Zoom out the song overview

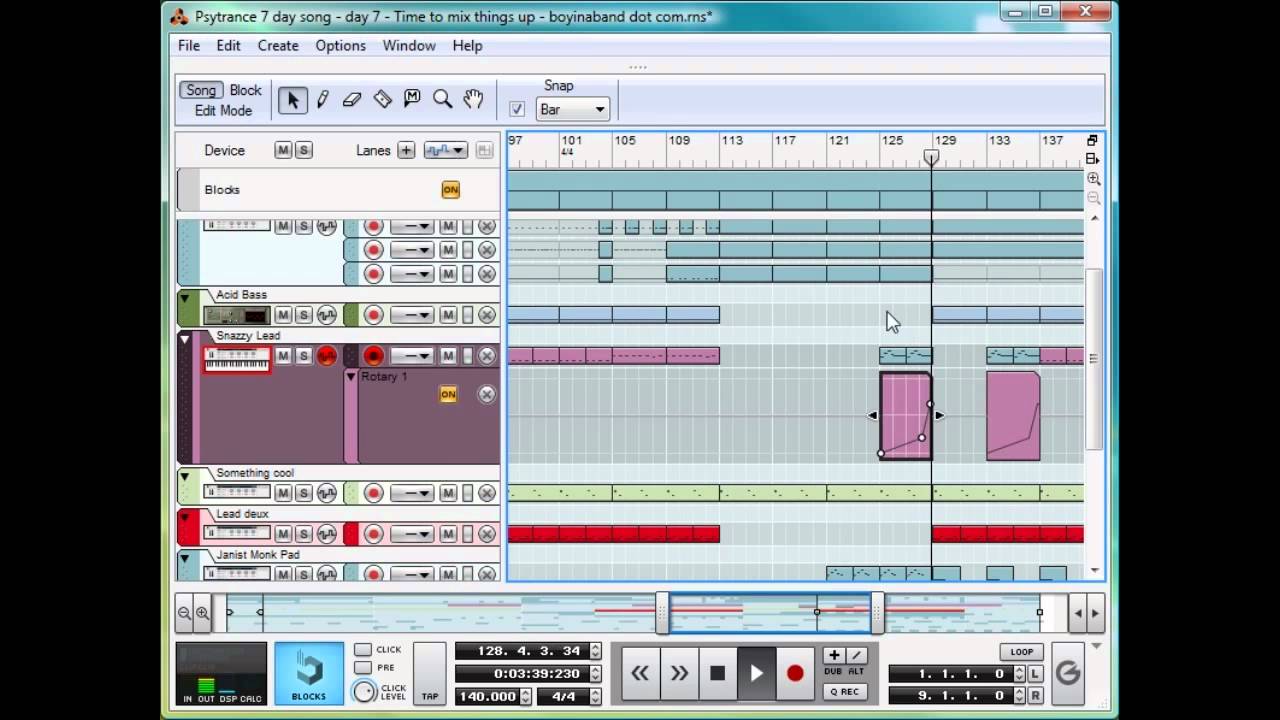point(184,613)
